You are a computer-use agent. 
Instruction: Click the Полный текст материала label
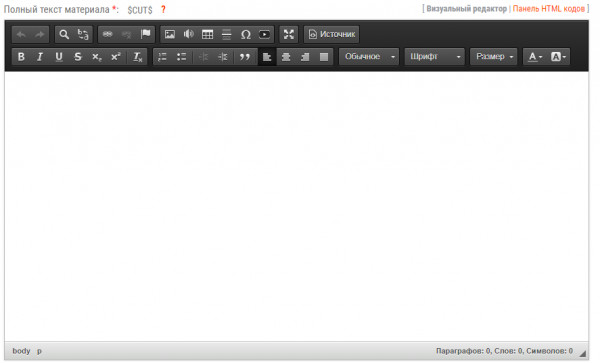[57, 10]
